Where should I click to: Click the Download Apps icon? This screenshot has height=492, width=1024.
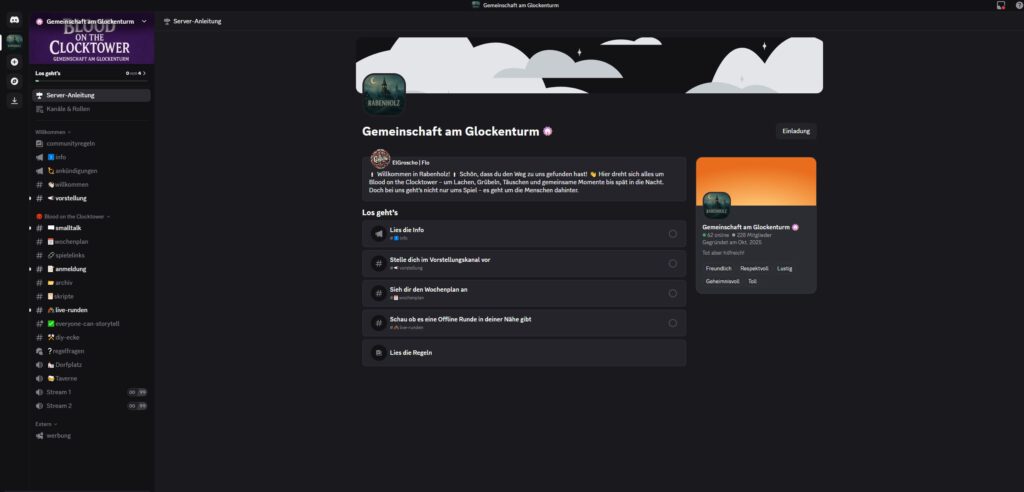(x=14, y=100)
